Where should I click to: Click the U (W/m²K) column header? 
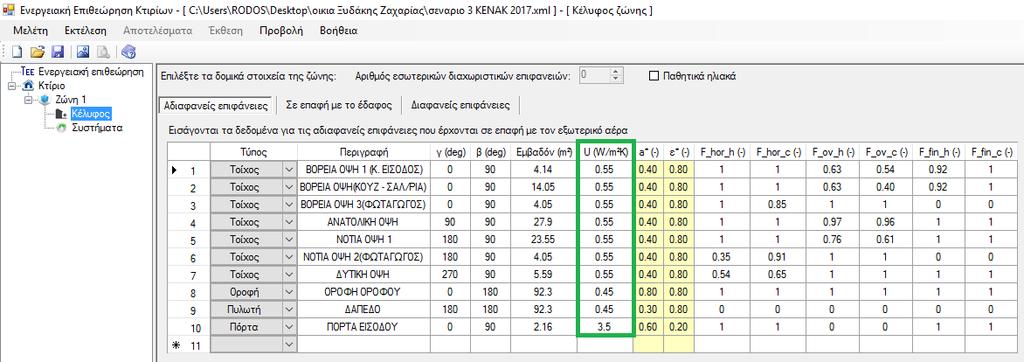(x=604, y=152)
